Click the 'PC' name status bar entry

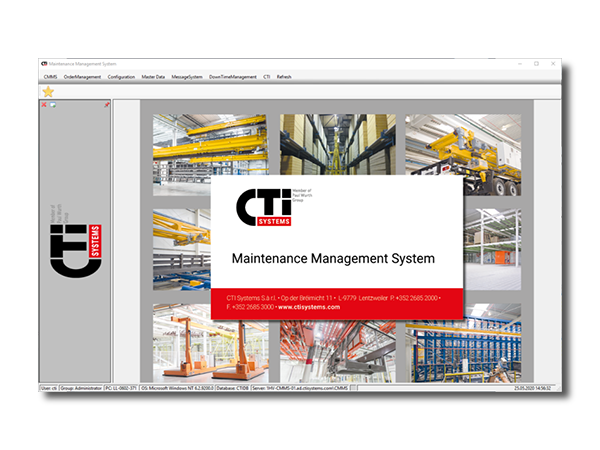coord(121,388)
